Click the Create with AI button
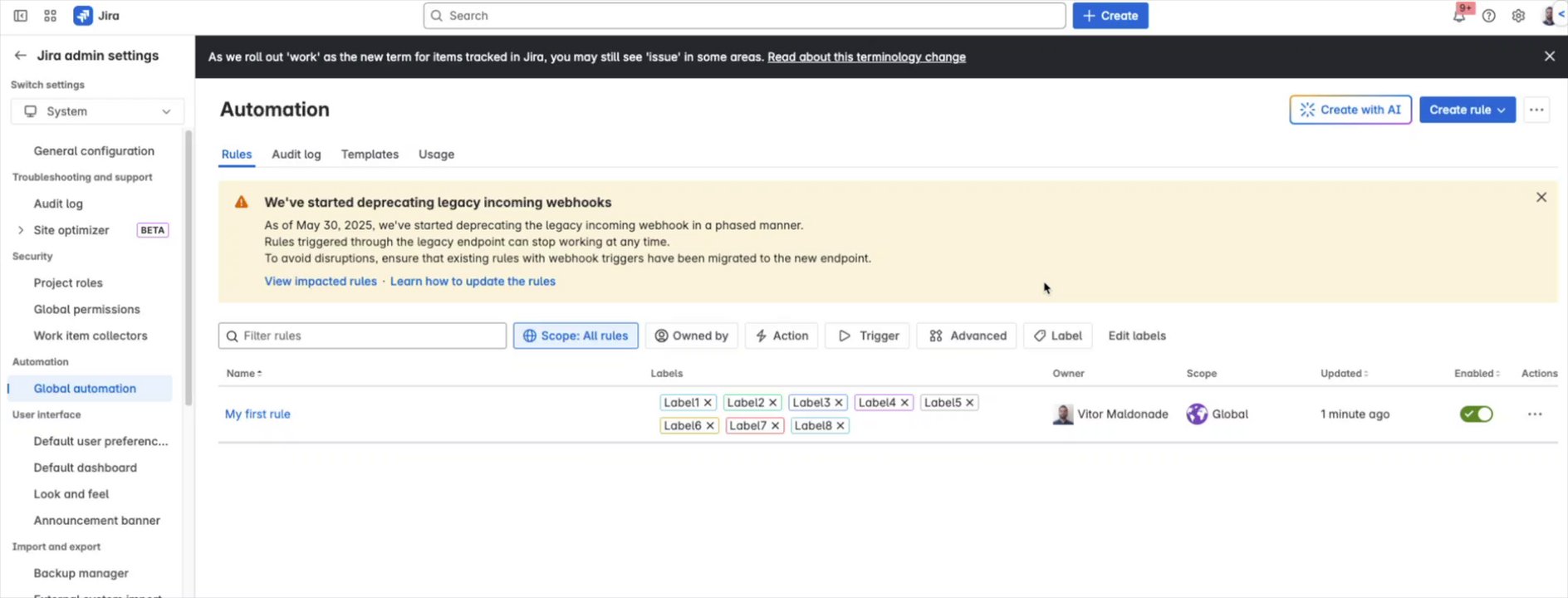The height and width of the screenshot is (598, 1568). pos(1350,110)
